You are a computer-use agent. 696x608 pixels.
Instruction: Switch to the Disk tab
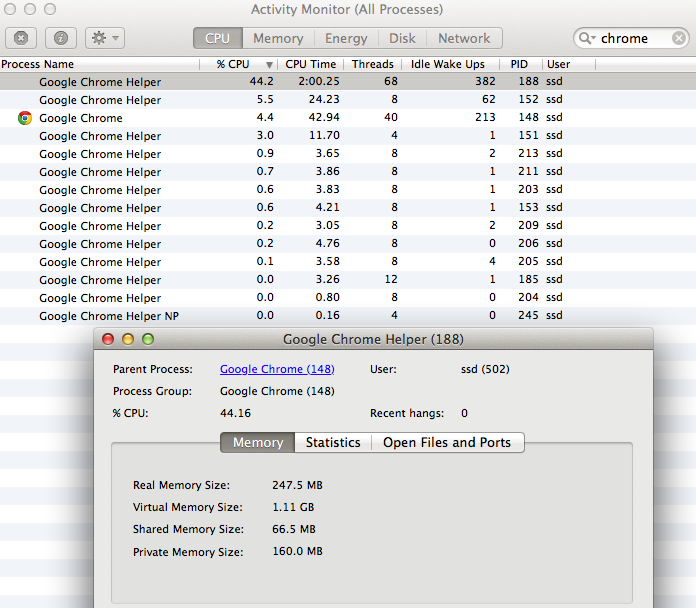402,38
